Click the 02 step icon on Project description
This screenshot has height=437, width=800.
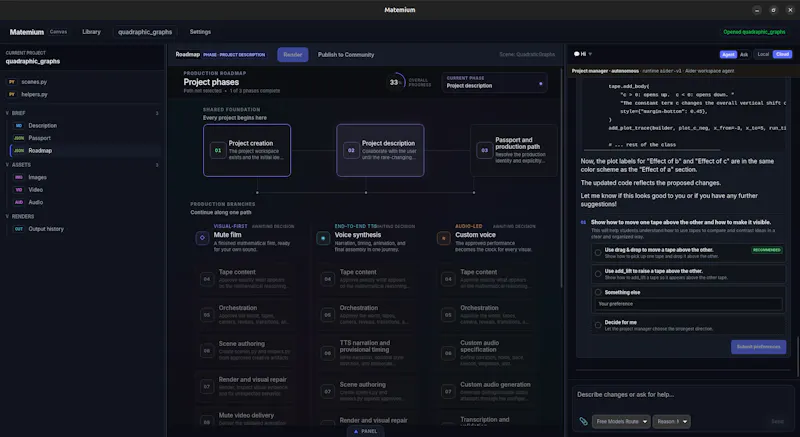[351, 150]
